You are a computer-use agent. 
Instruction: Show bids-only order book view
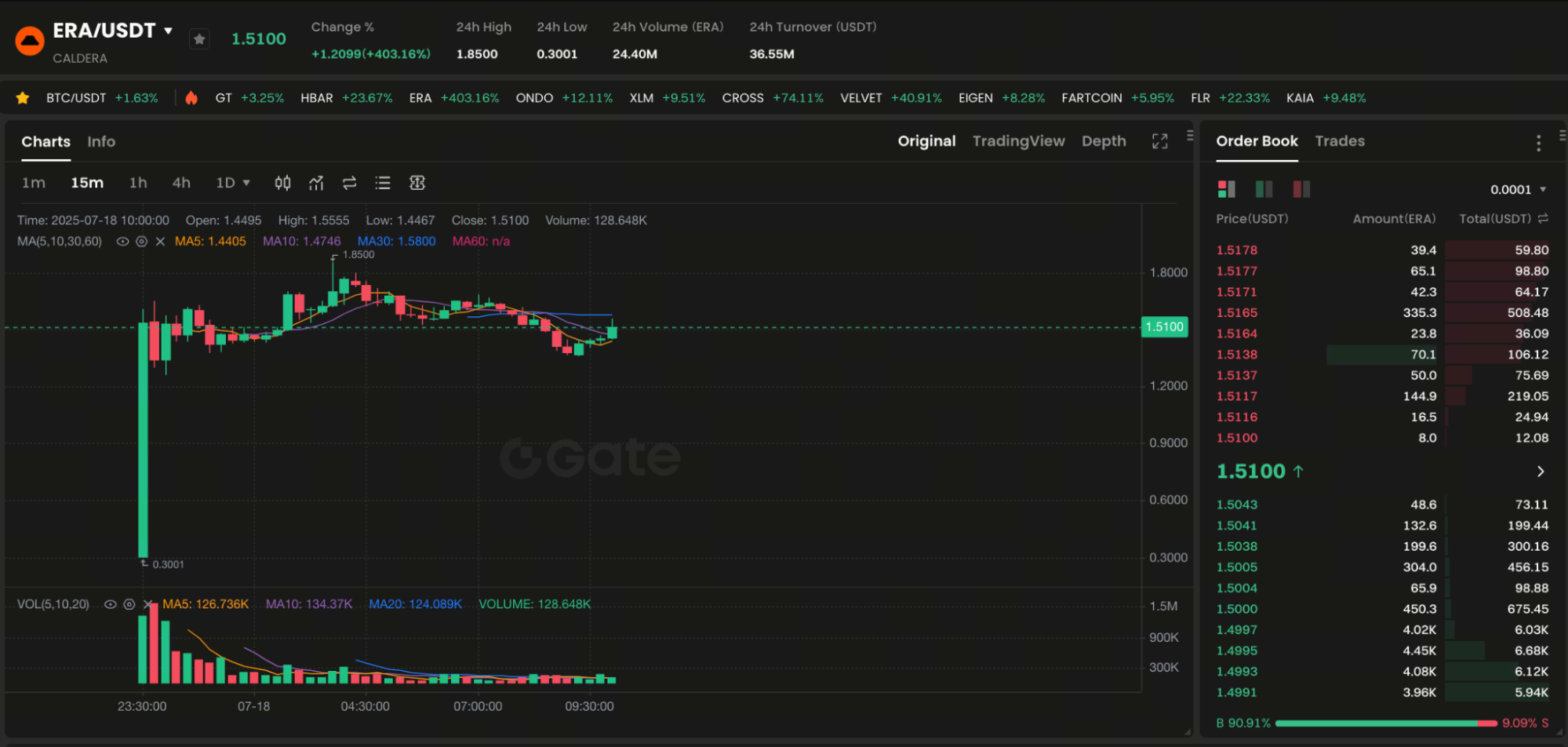coord(1264,189)
